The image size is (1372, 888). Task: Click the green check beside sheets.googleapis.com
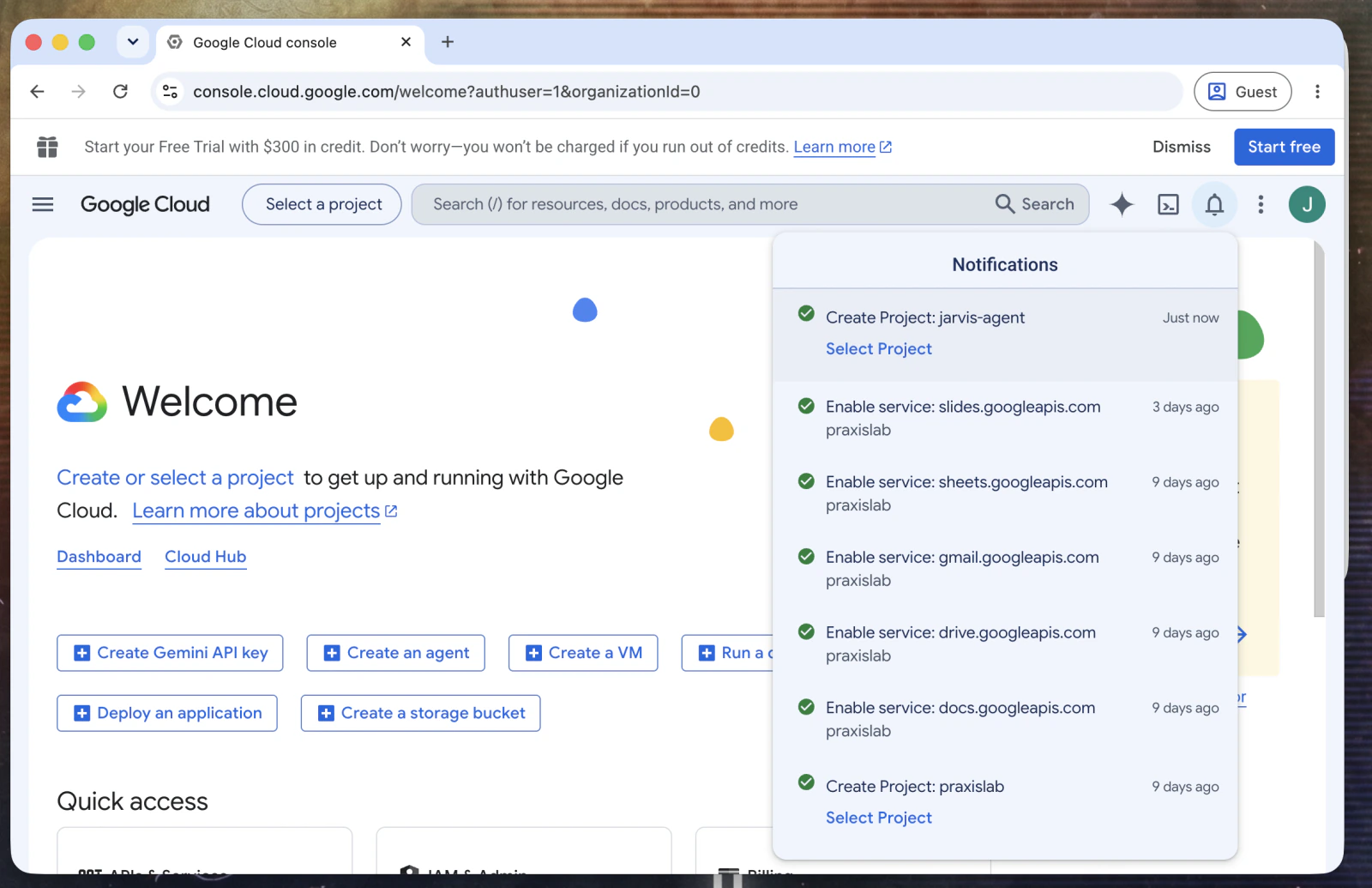(x=806, y=481)
